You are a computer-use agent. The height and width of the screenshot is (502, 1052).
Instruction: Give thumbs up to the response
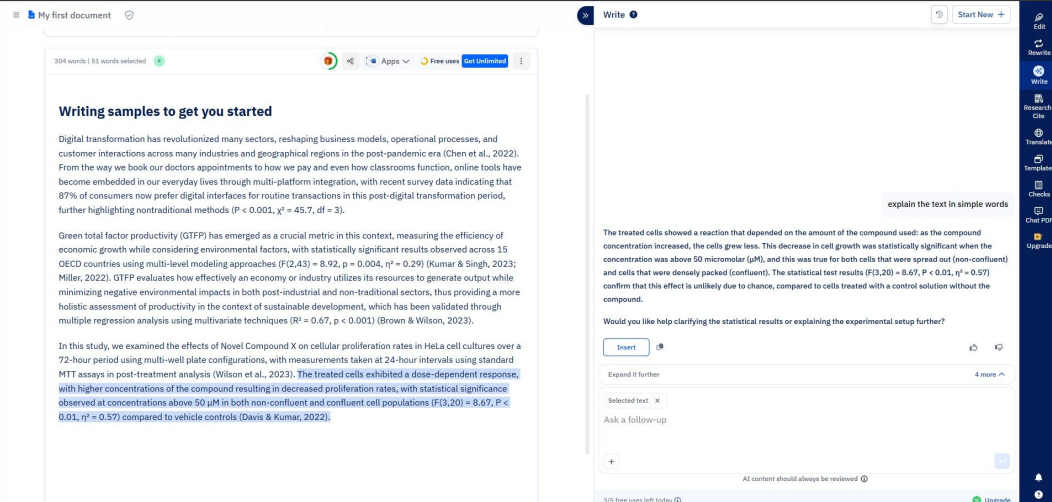click(x=974, y=347)
